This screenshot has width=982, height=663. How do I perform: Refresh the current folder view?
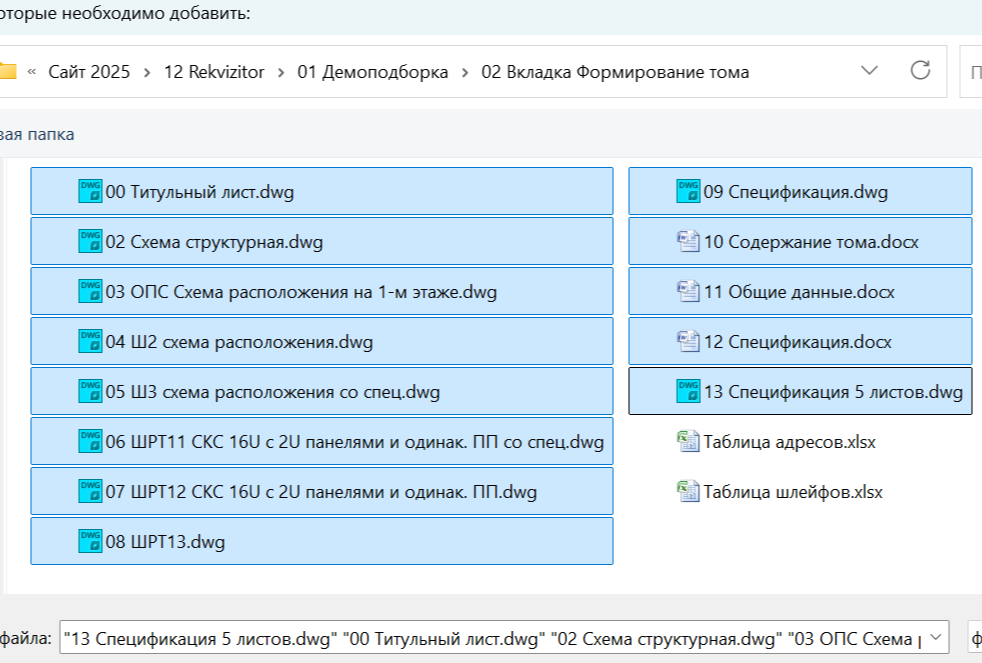click(x=920, y=70)
